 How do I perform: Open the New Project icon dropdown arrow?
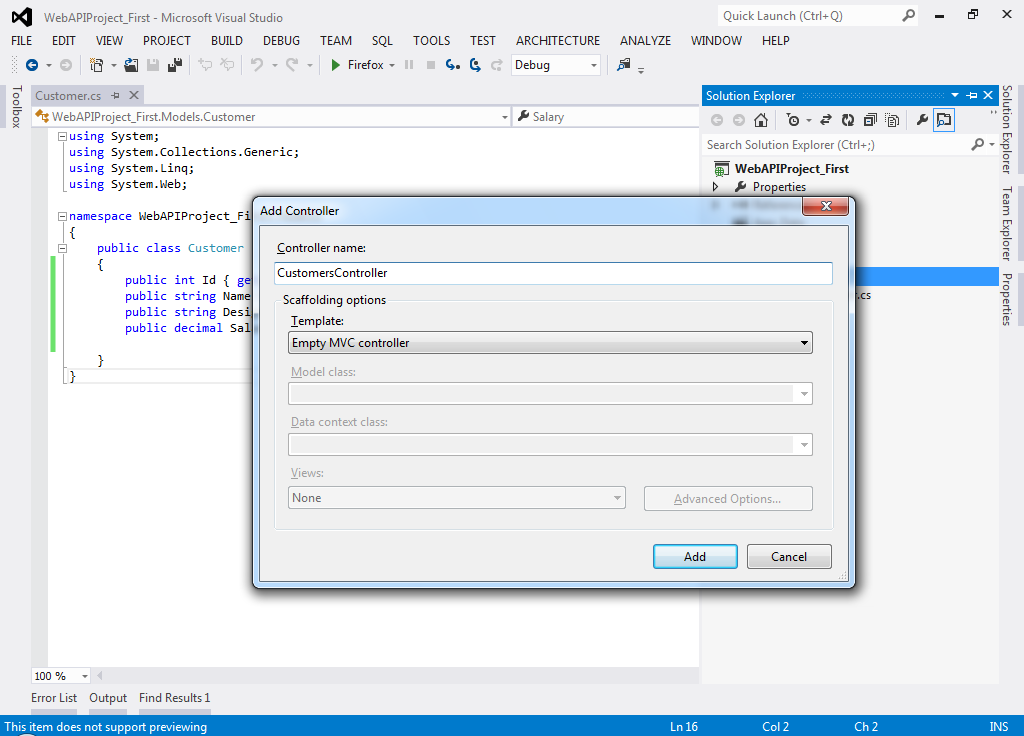(114, 65)
